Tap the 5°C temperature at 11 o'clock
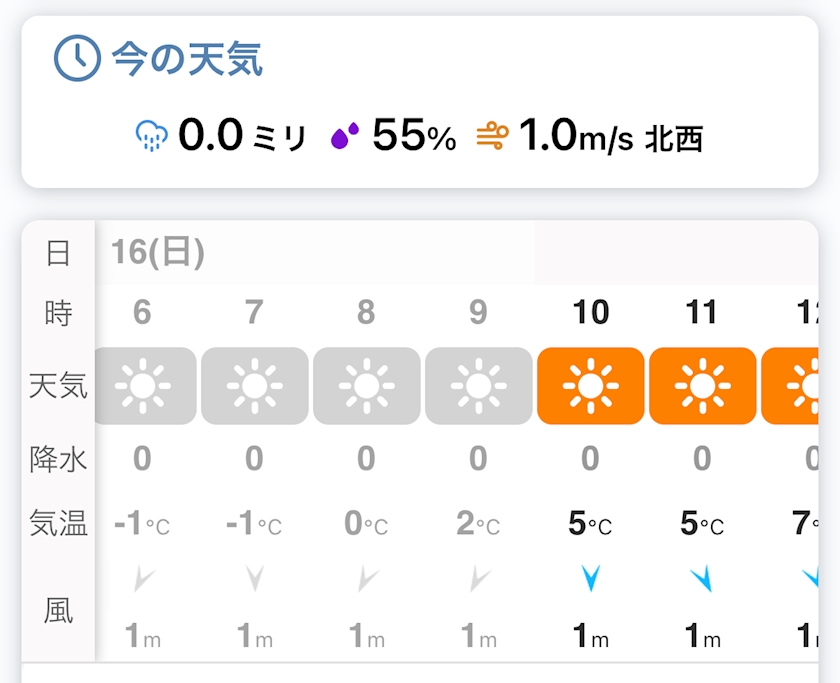 click(702, 523)
